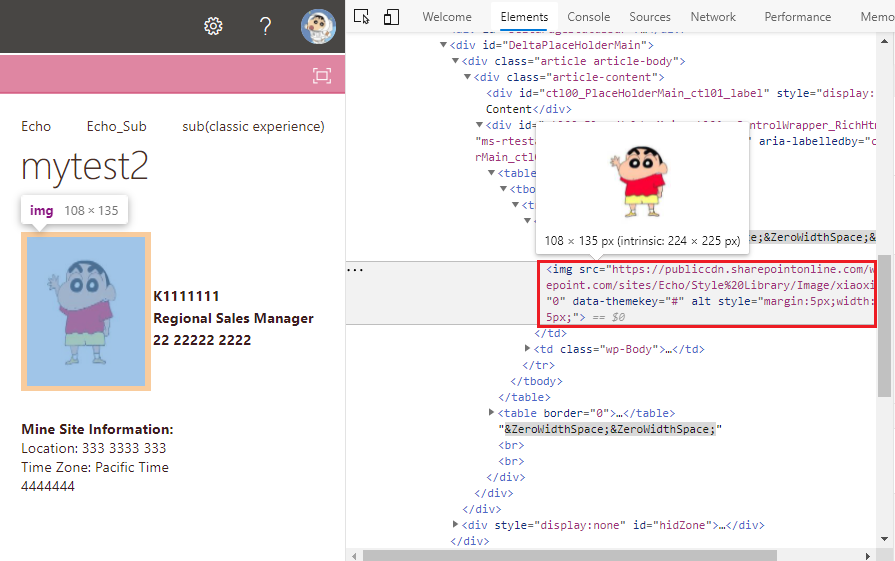Expand the table border="0" node
The width and height of the screenshot is (895, 561).
[491, 412]
